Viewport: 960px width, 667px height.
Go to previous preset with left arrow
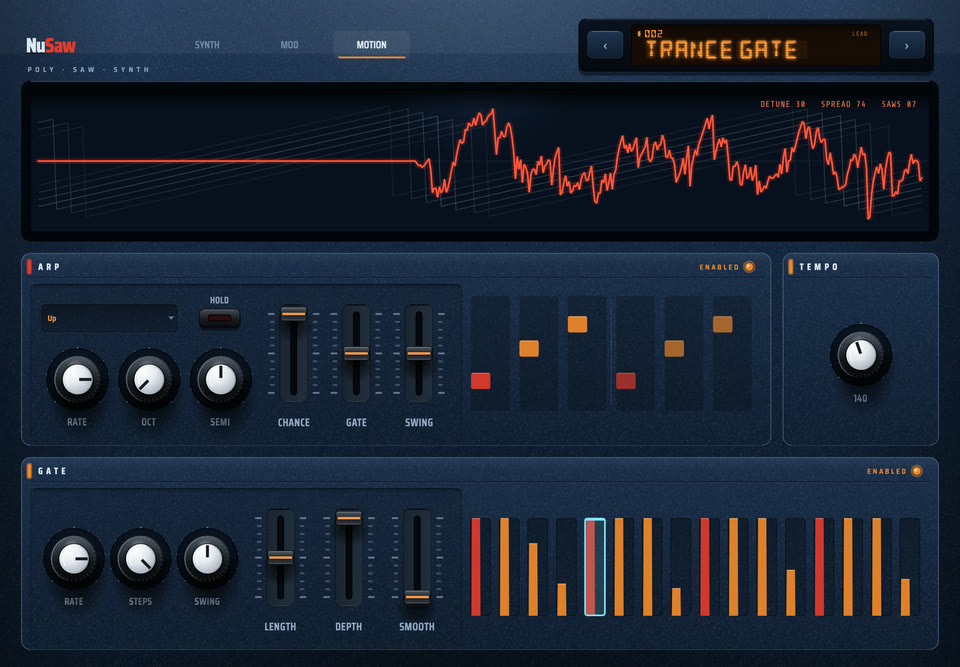(x=605, y=46)
